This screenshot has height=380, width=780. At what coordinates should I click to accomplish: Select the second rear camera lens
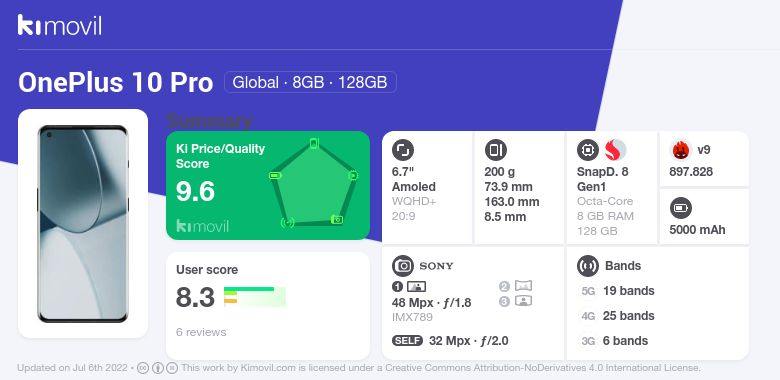[516, 286]
